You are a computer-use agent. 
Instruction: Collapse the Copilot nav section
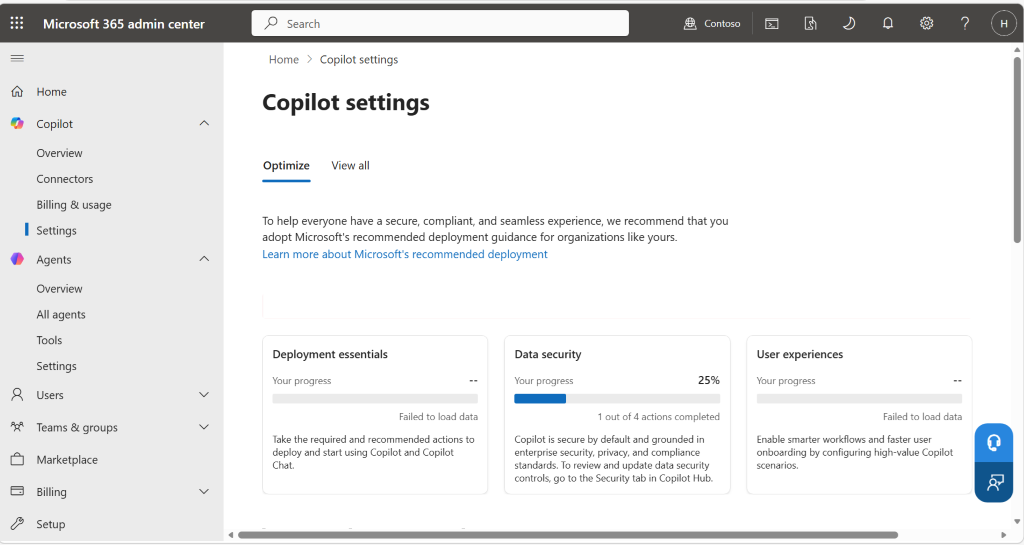pos(204,123)
